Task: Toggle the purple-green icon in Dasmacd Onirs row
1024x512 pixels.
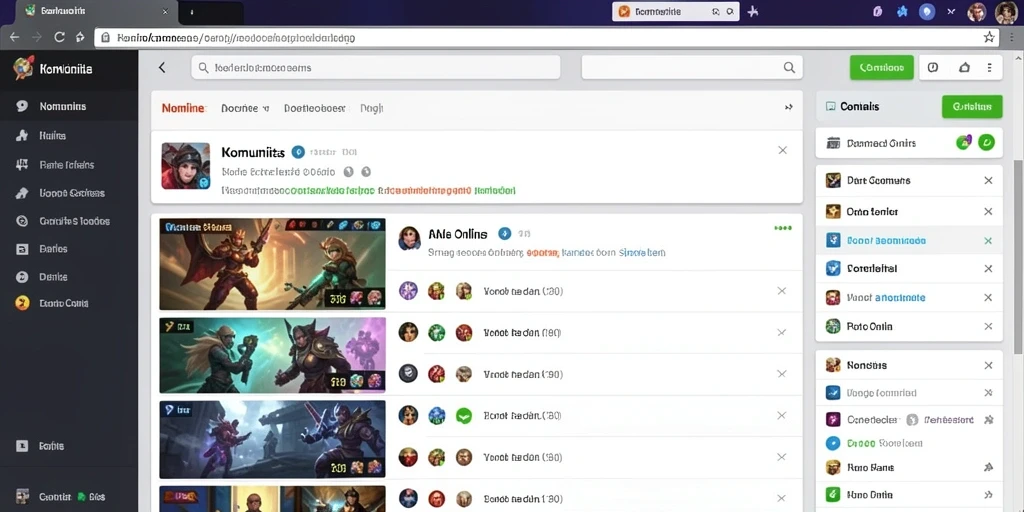Action: point(963,142)
